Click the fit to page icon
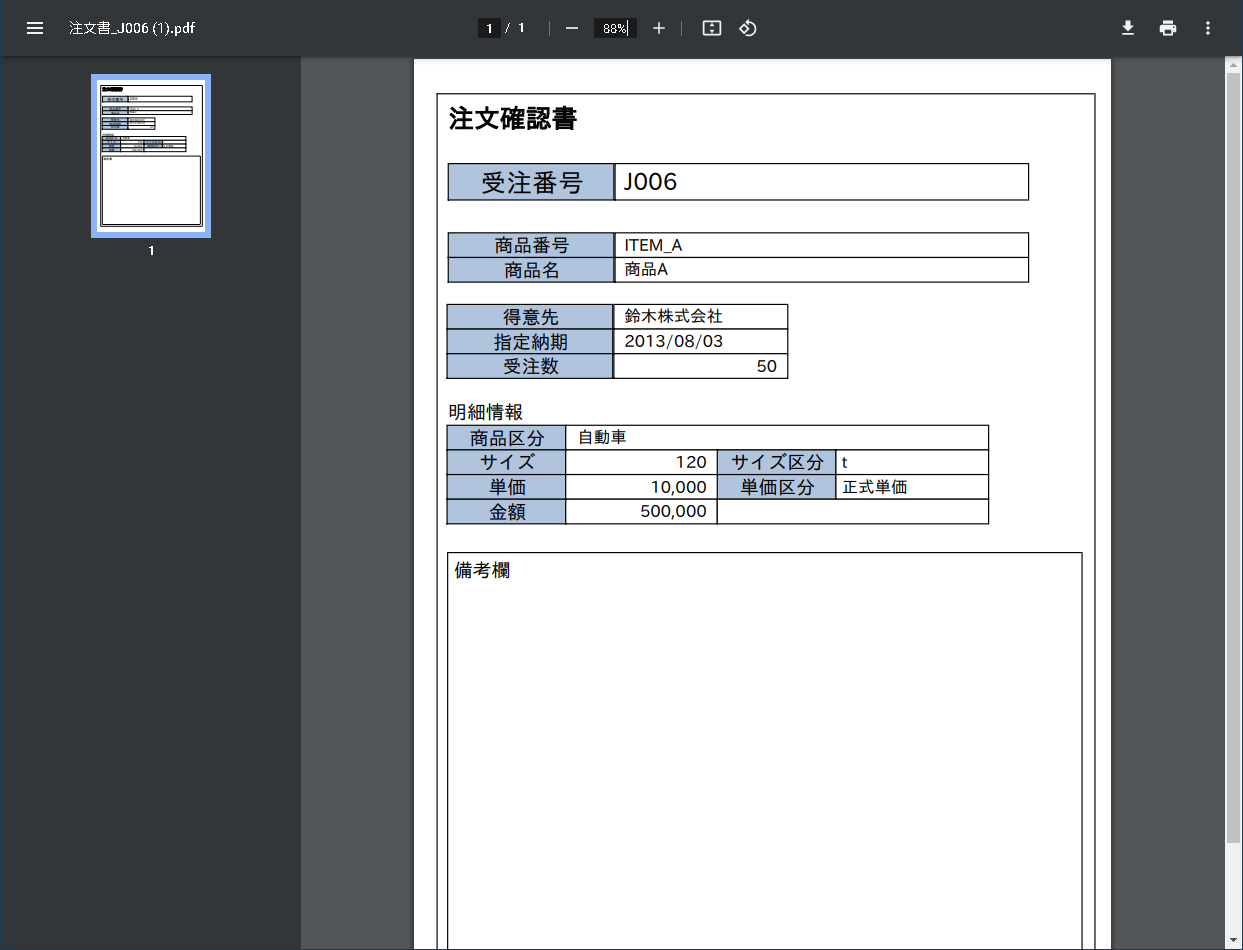 (712, 28)
